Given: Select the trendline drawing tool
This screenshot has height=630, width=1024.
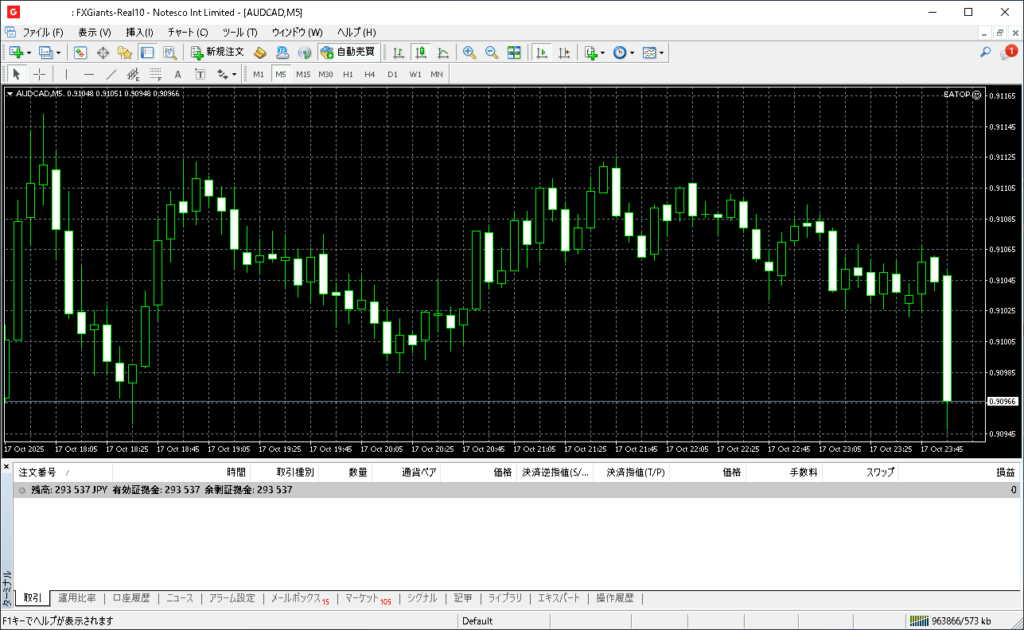Looking at the screenshot, I should click(x=111, y=74).
